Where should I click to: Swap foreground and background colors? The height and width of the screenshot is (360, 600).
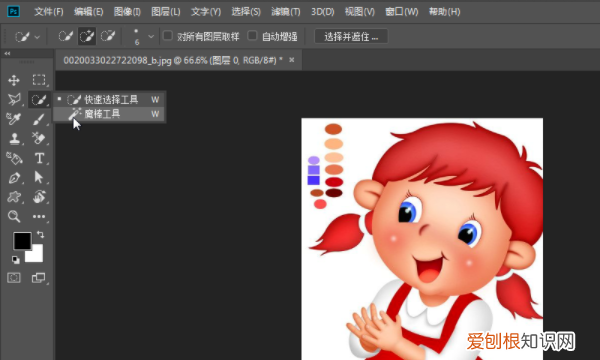[x=40, y=234]
